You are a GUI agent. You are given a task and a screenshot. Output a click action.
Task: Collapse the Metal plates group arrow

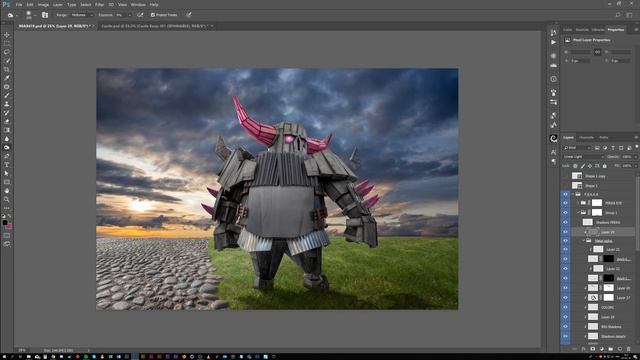click(x=584, y=241)
